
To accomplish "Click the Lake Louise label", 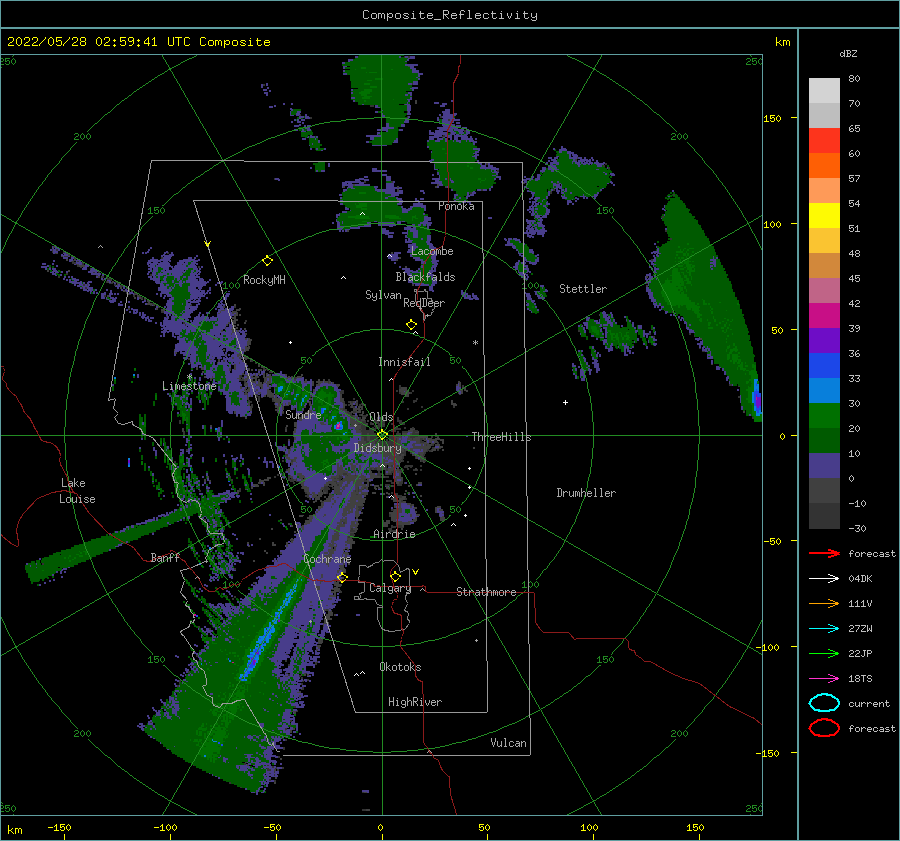I will [77, 491].
